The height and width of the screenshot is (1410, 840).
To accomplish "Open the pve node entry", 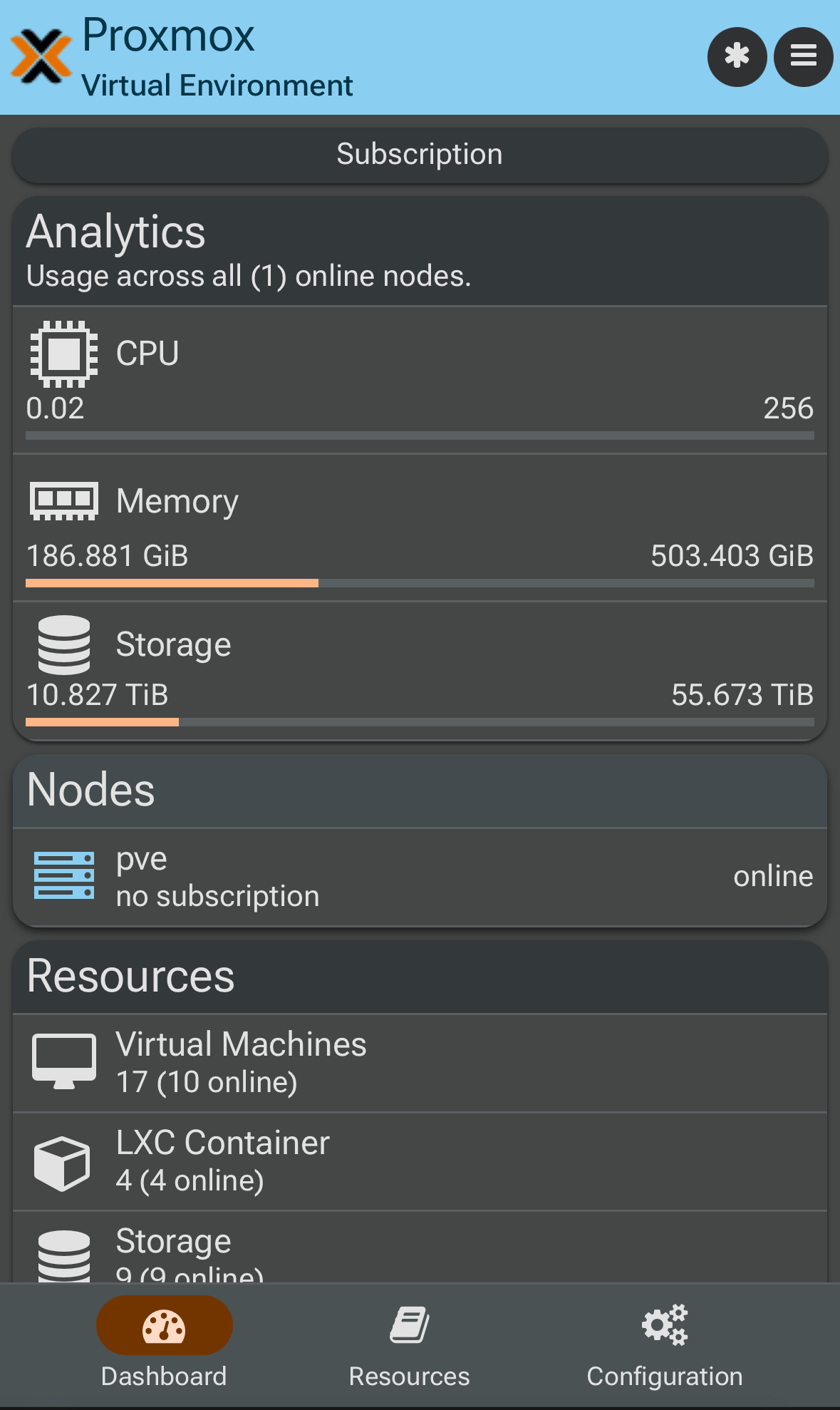I will tap(420, 877).
